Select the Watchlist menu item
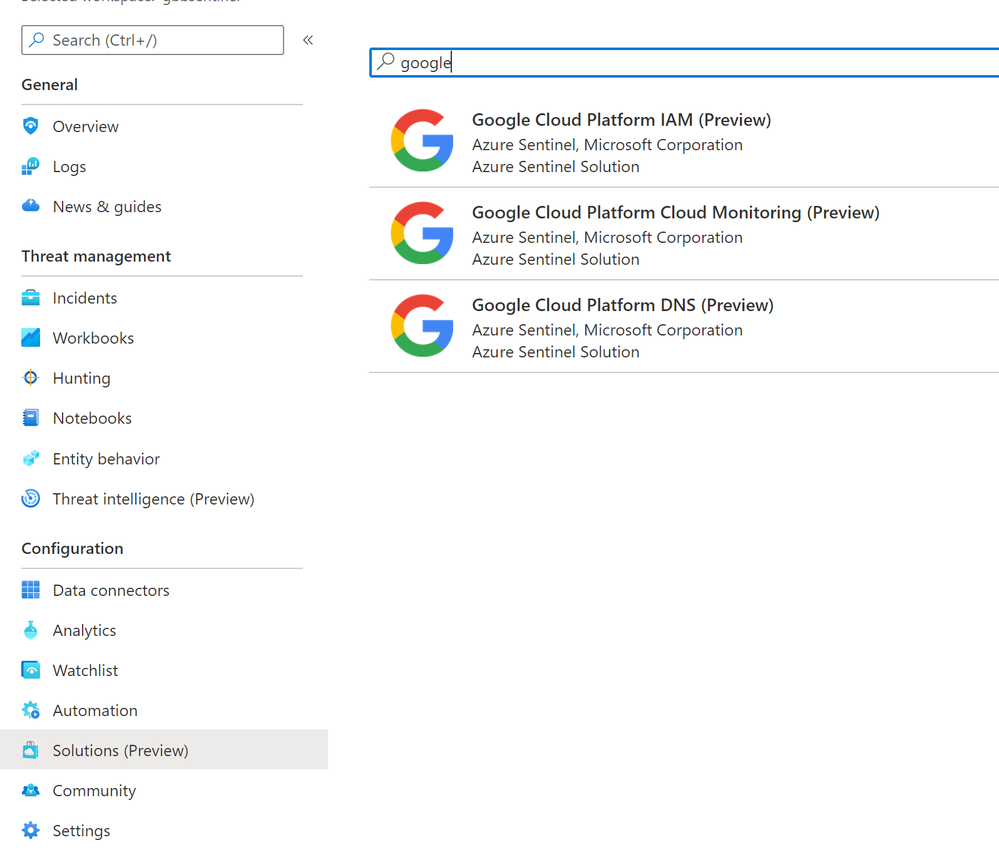 pos(85,670)
